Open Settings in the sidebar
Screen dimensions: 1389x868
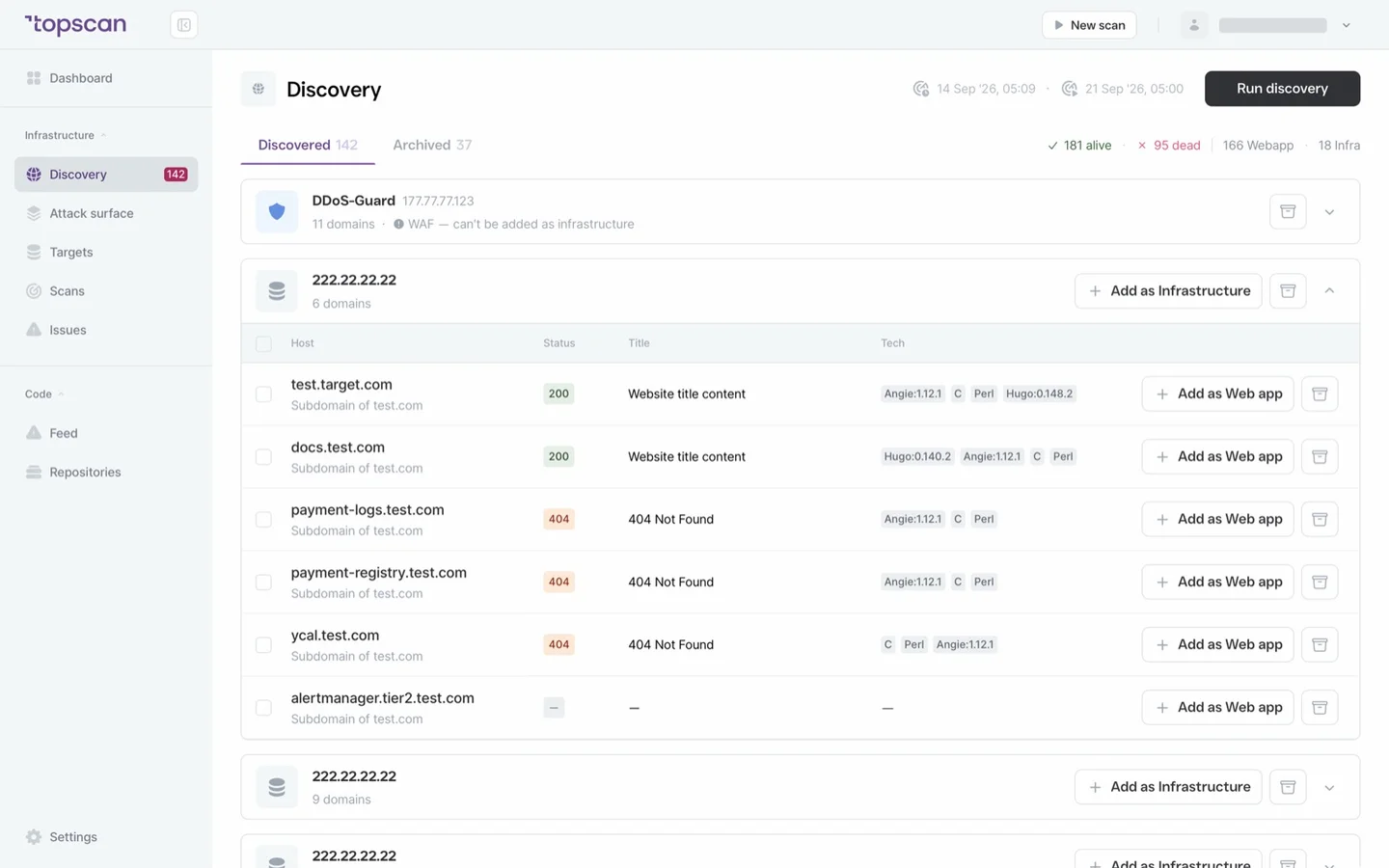click(x=106, y=837)
